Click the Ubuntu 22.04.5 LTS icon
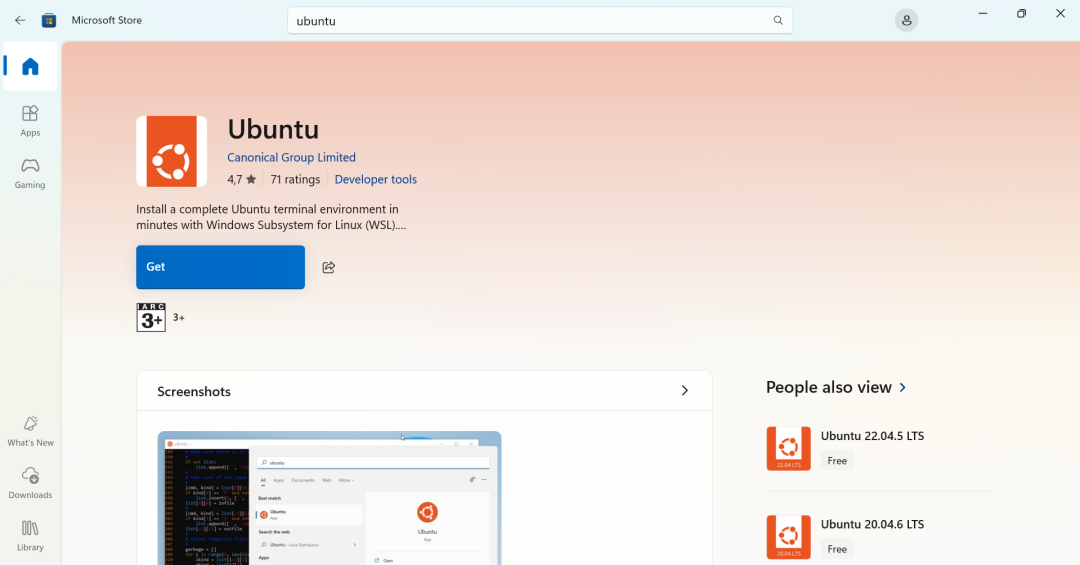 (789, 449)
